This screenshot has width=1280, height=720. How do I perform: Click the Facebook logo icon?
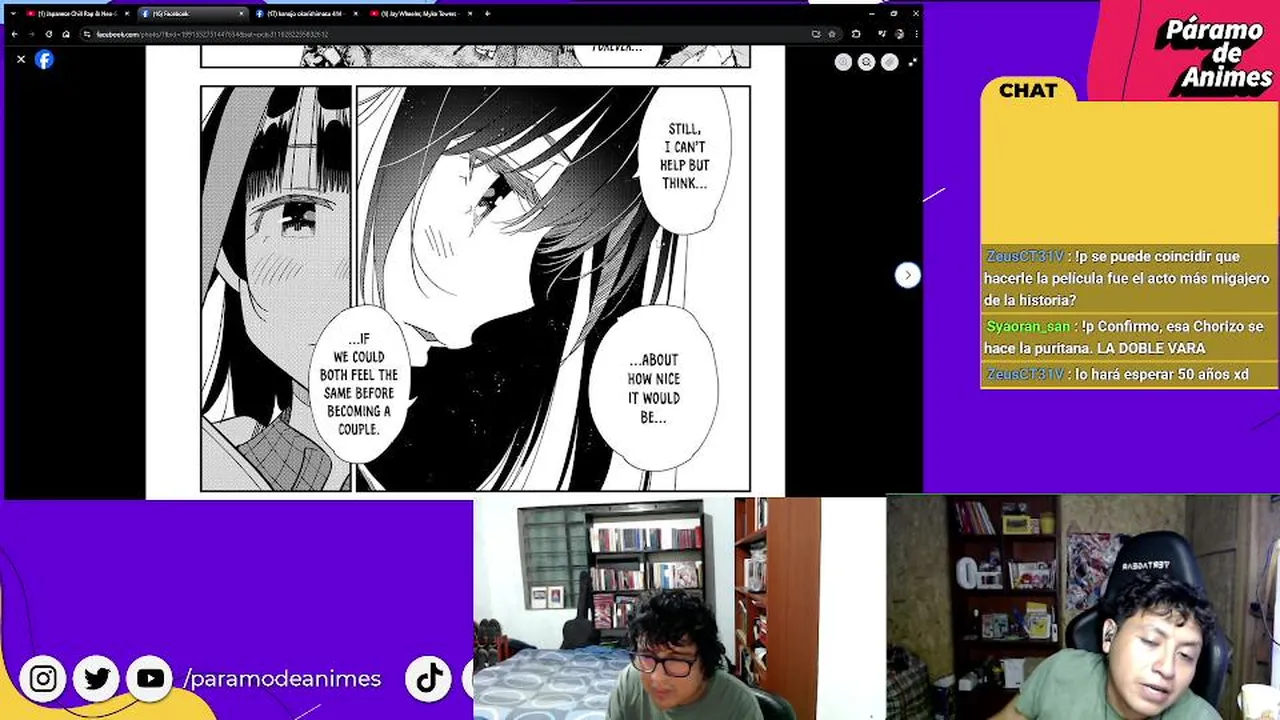click(x=44, y=59)
